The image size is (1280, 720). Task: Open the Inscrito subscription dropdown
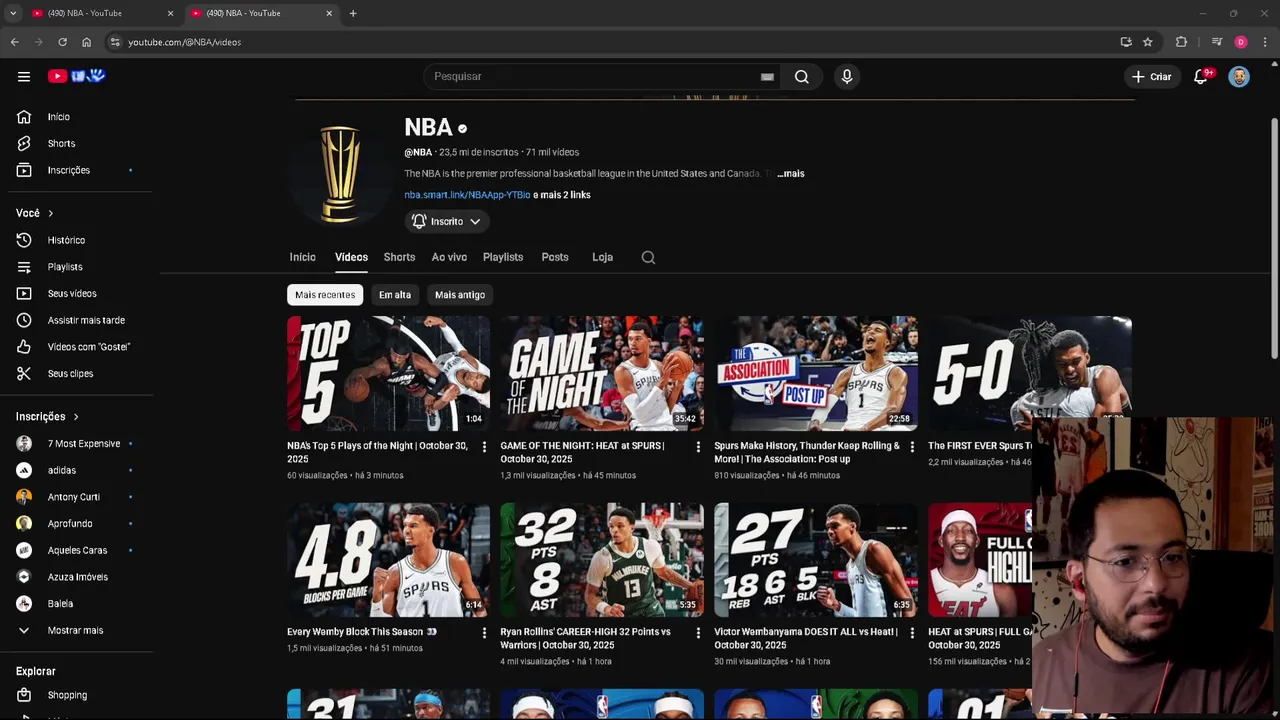click(446, 221)
